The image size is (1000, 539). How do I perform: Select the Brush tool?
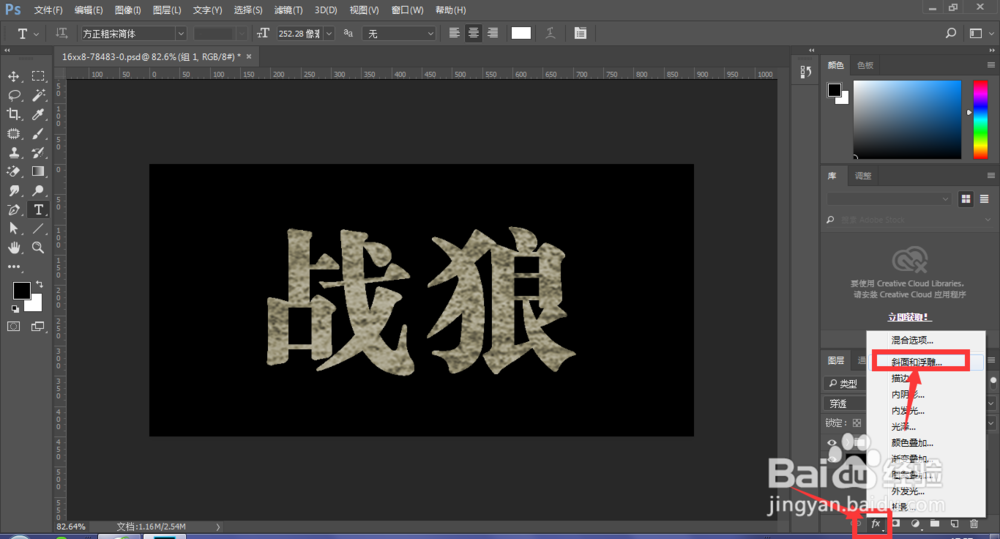[x=38, y=134]
